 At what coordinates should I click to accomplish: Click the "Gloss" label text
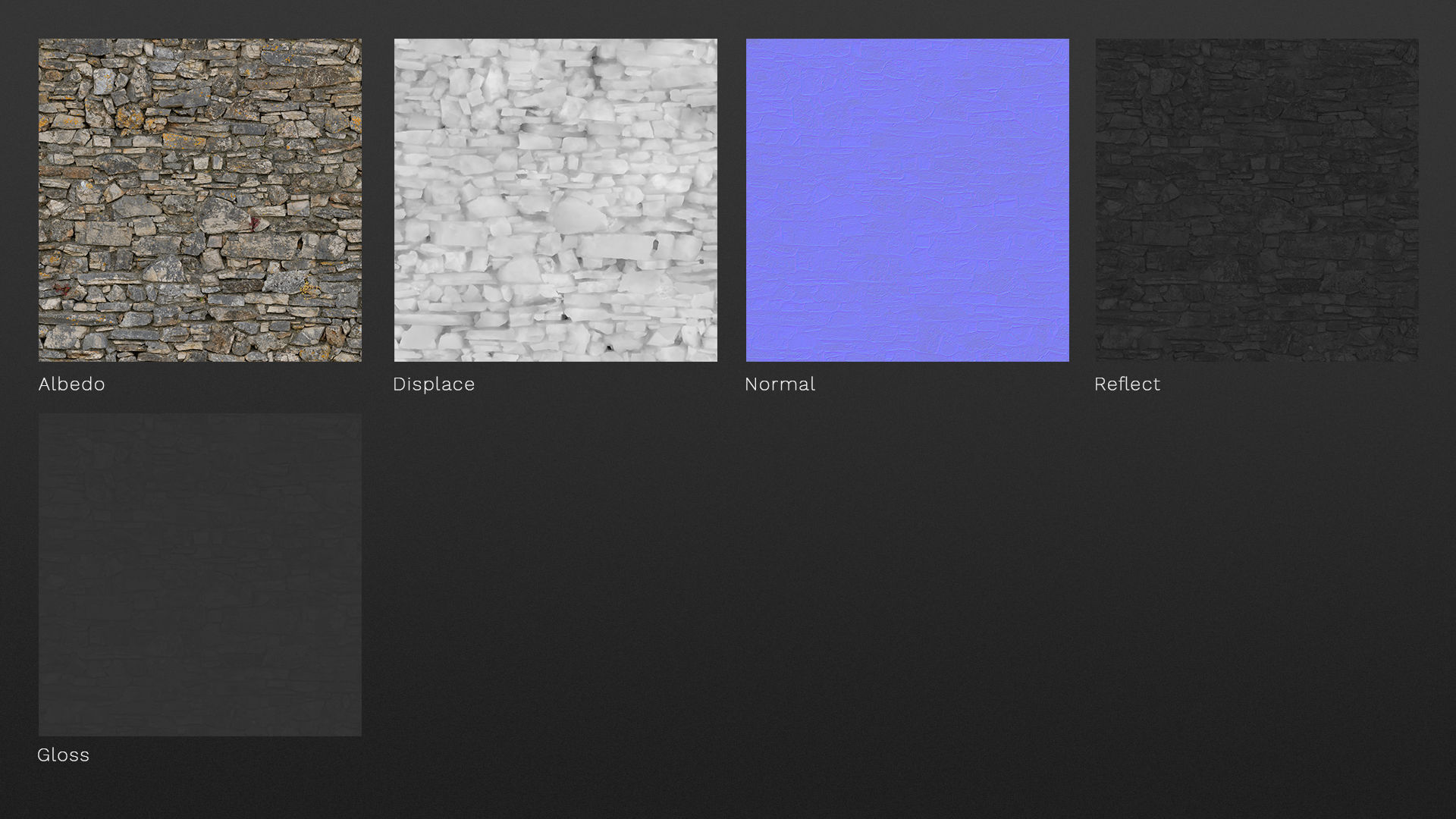pos(63,755)
